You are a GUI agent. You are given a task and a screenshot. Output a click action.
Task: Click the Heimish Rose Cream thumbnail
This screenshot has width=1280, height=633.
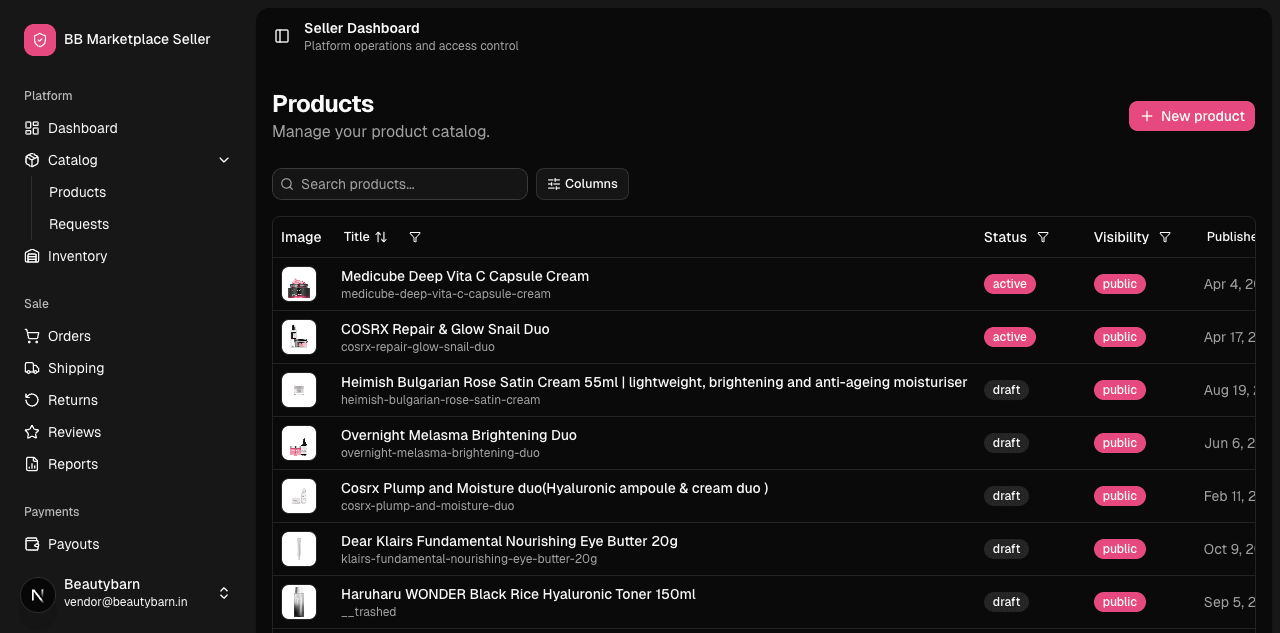[299, 390]
